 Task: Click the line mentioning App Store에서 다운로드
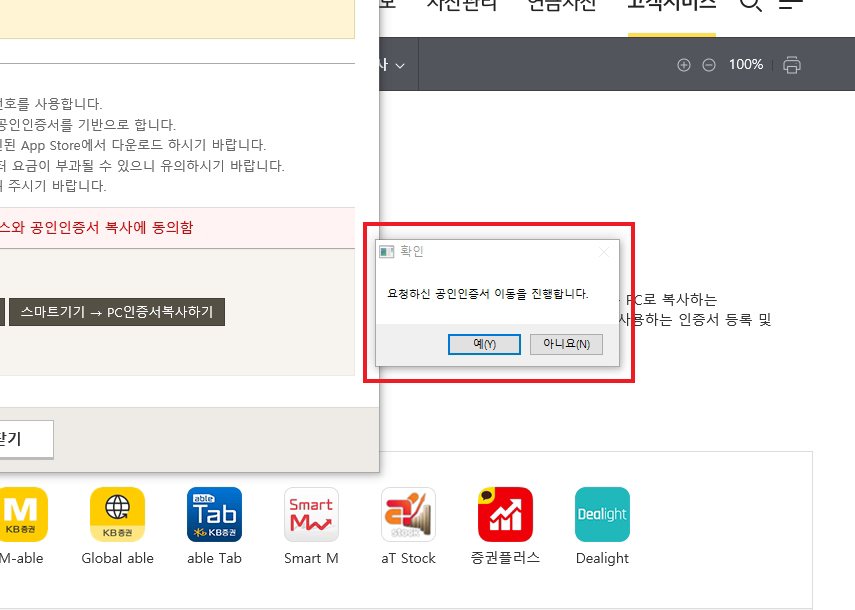(133, 145)
